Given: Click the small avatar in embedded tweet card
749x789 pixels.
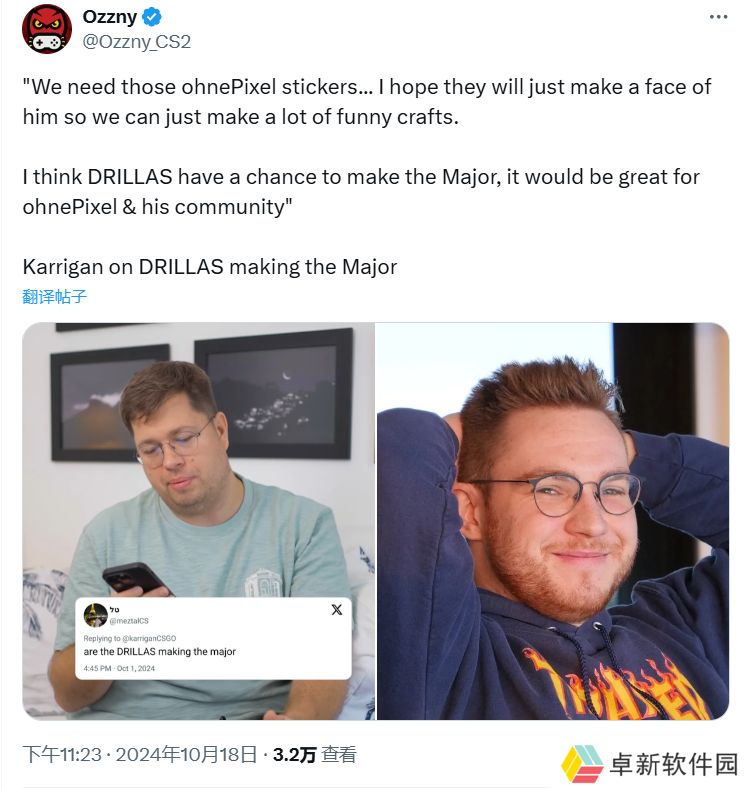Looking at the screenshot, I should click(95, 614).
